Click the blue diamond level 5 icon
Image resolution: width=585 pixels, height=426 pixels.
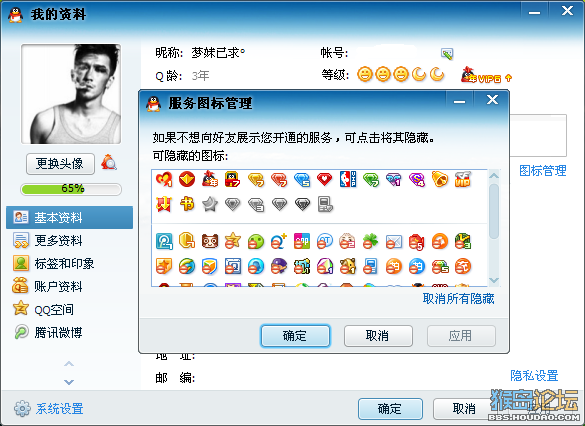pos(302,179)
